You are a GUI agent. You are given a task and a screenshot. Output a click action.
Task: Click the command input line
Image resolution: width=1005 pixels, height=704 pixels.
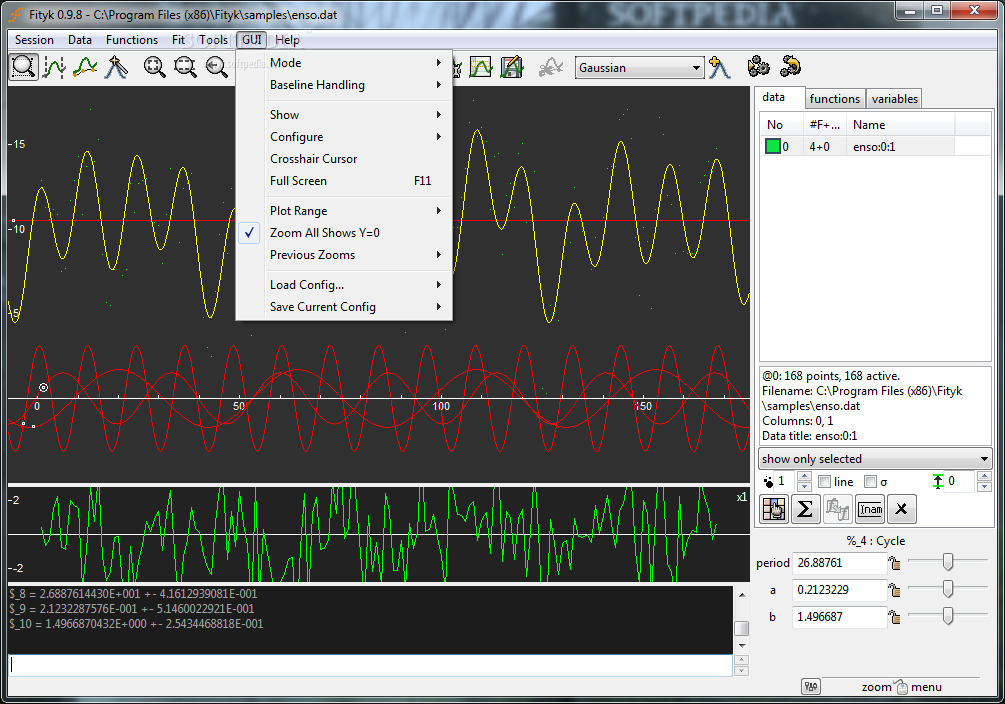[370, 666]
